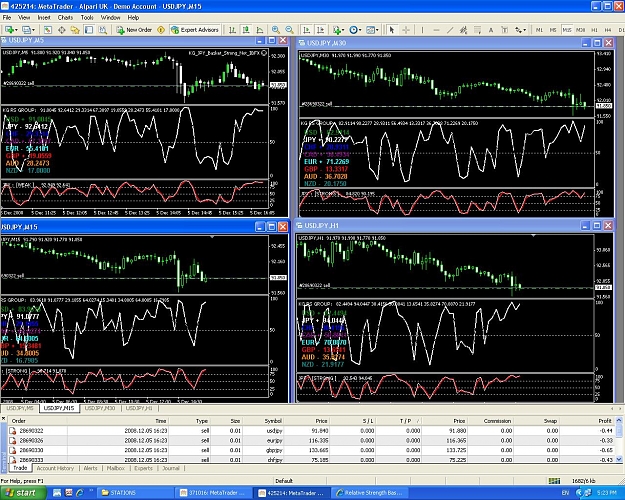Open the Window menu
Screen dimensions: 625x500
pos(110,18)
